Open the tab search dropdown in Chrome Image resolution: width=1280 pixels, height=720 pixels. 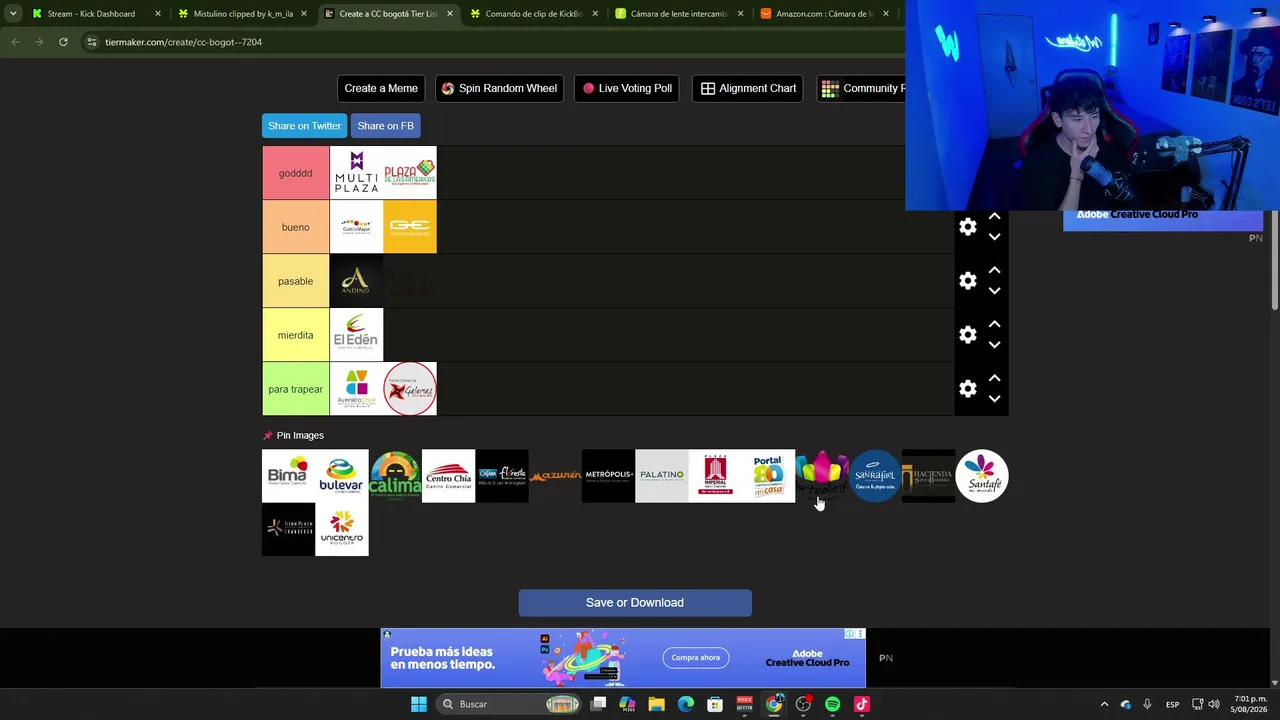(13, 14)
